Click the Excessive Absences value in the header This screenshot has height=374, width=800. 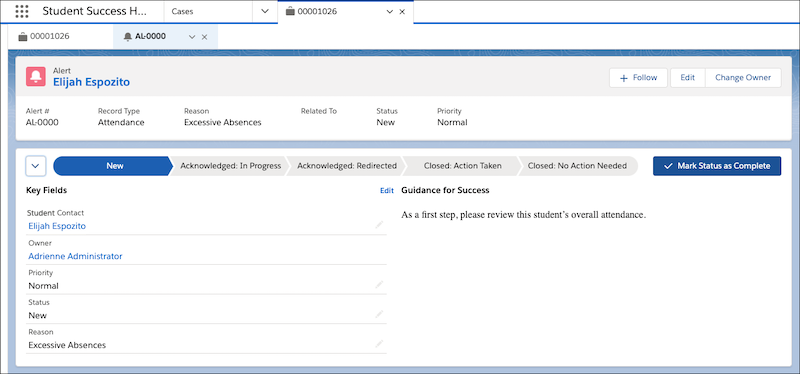[222, 122]
